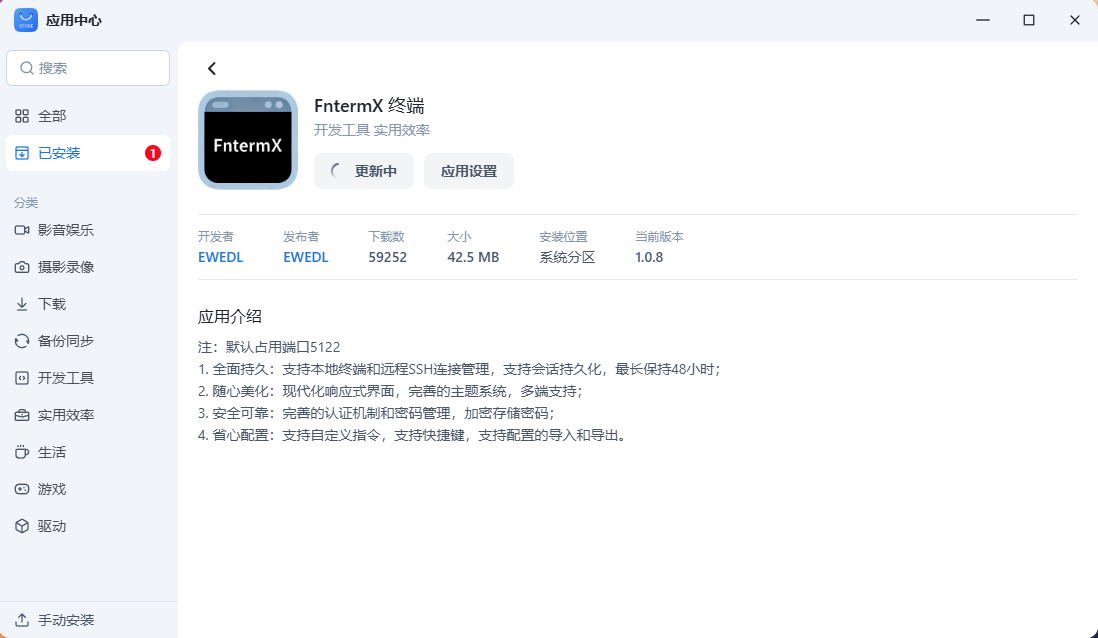1098x638 pixels.
Task: Open the 驱动 category
Action: [x=88, y=526]
